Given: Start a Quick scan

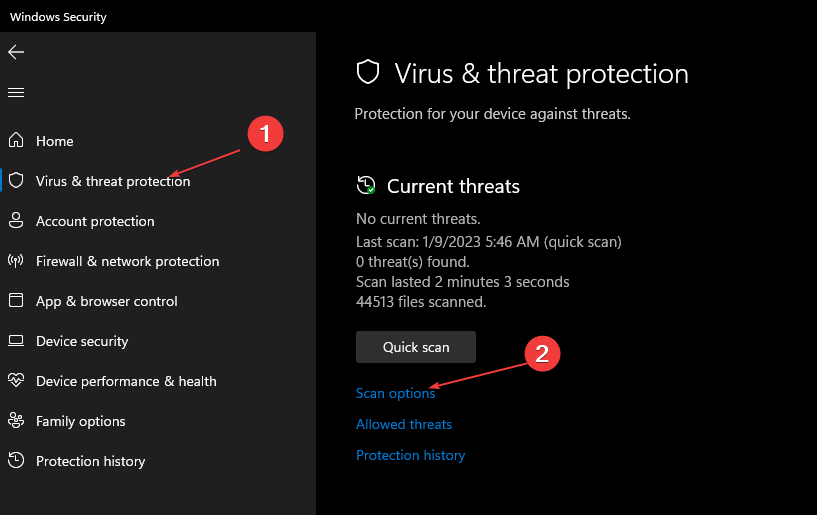Looking at the screenshot, I should coord(416,347).
